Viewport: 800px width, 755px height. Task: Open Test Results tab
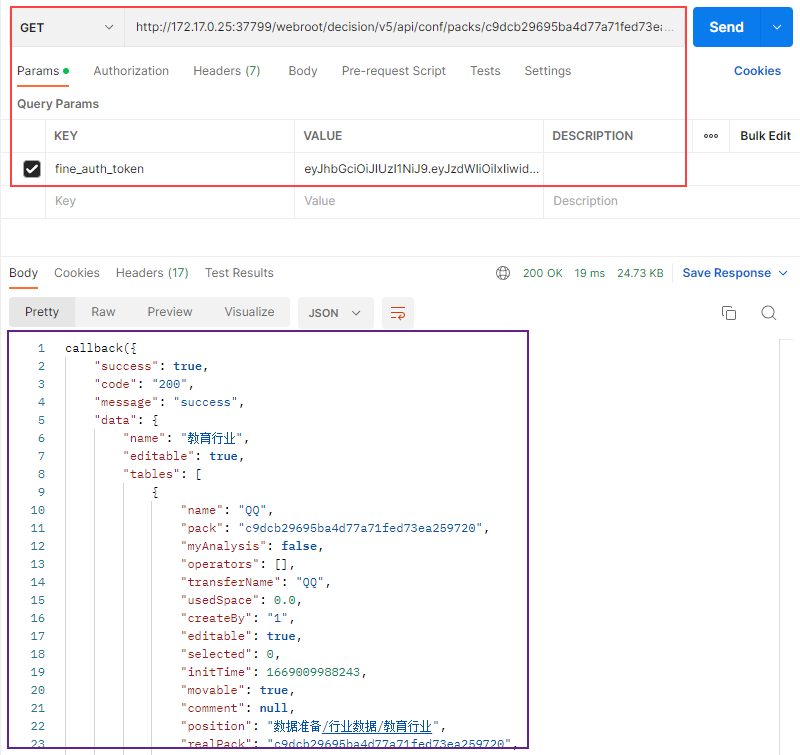click(239, 273)
